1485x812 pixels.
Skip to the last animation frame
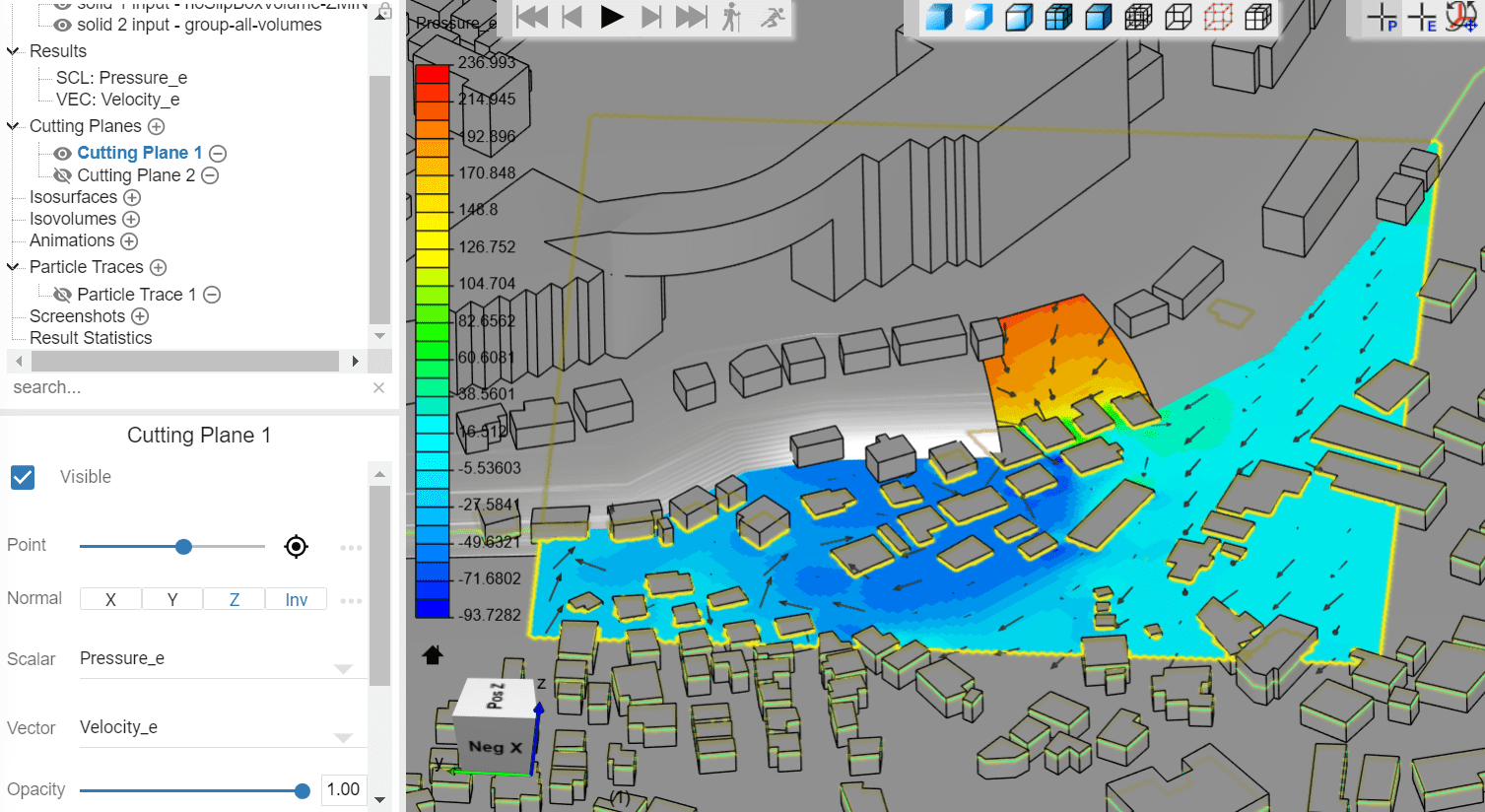[691, 17]
